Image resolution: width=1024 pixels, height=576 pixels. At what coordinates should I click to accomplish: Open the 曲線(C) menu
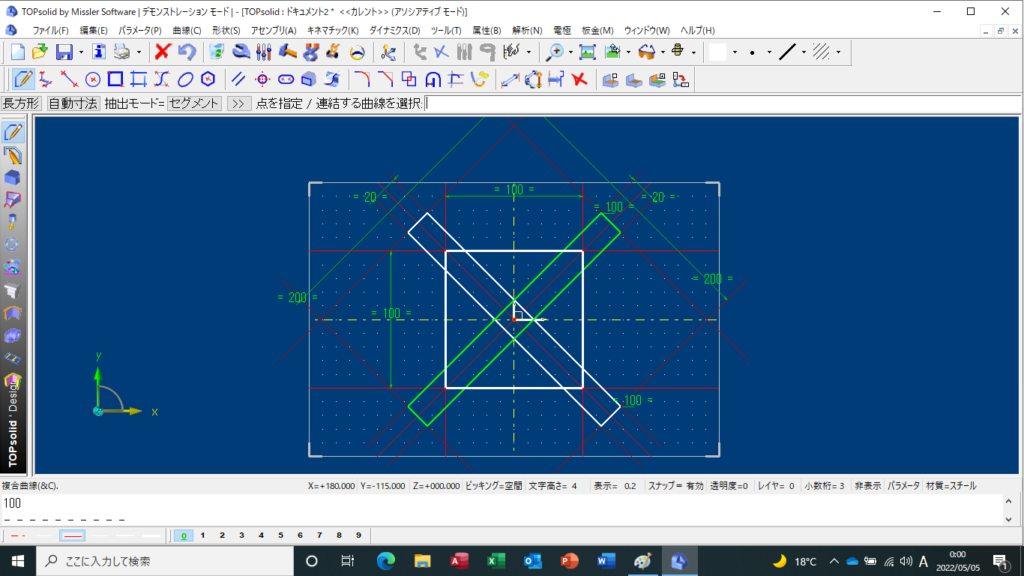point(187,31)
